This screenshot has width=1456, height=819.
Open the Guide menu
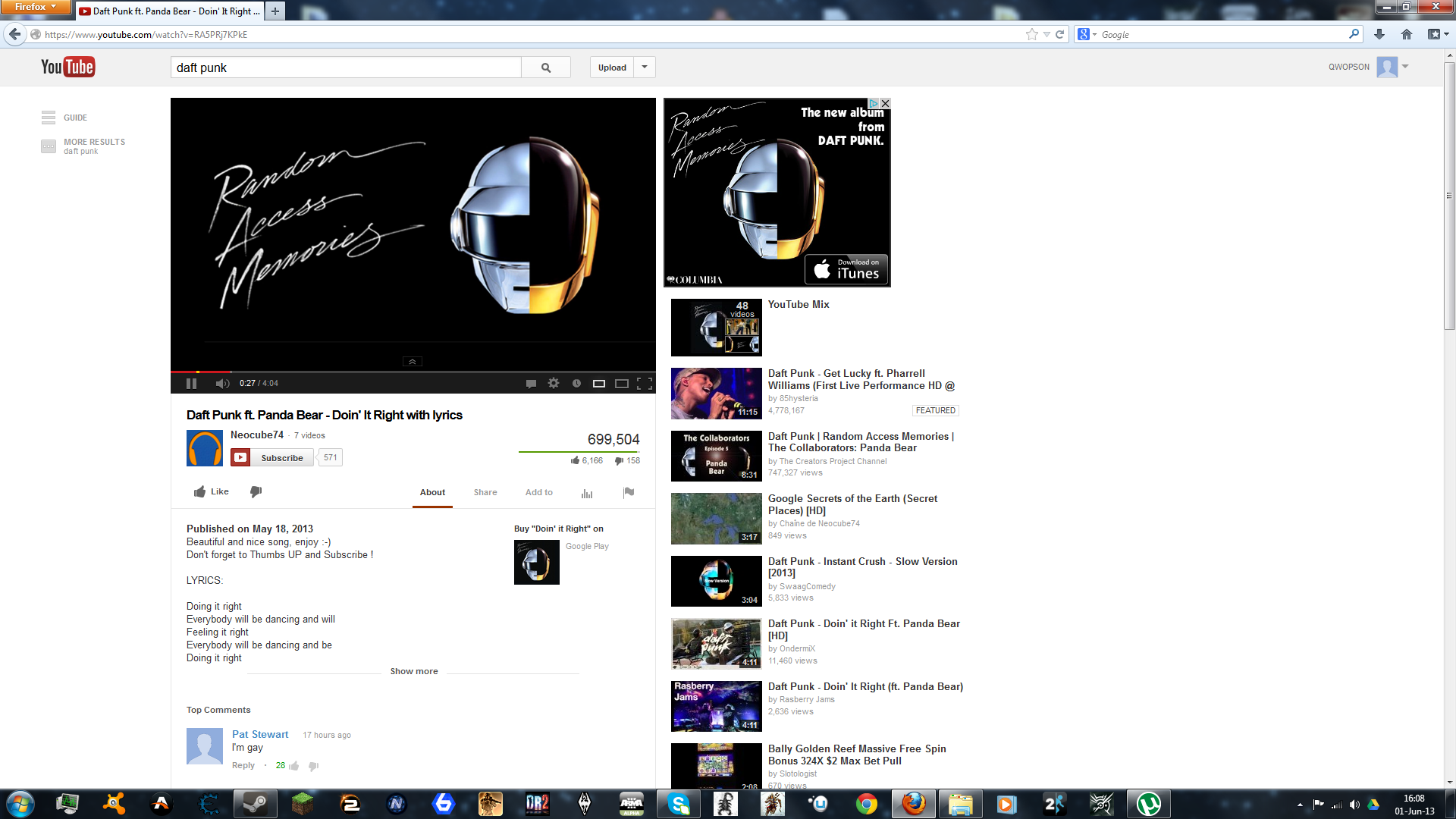point(64,118)
